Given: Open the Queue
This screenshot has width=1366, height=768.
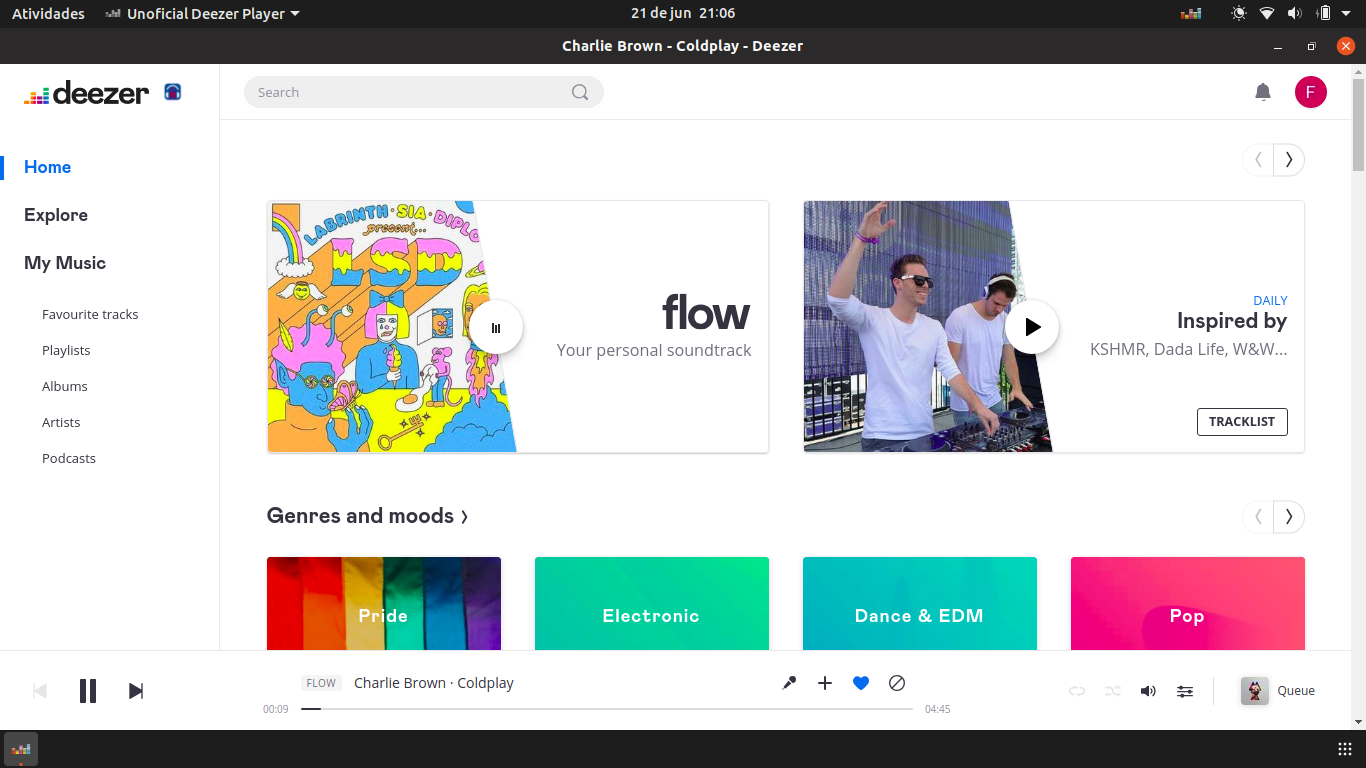Looking at the screenshot, I should [1296, 691].
